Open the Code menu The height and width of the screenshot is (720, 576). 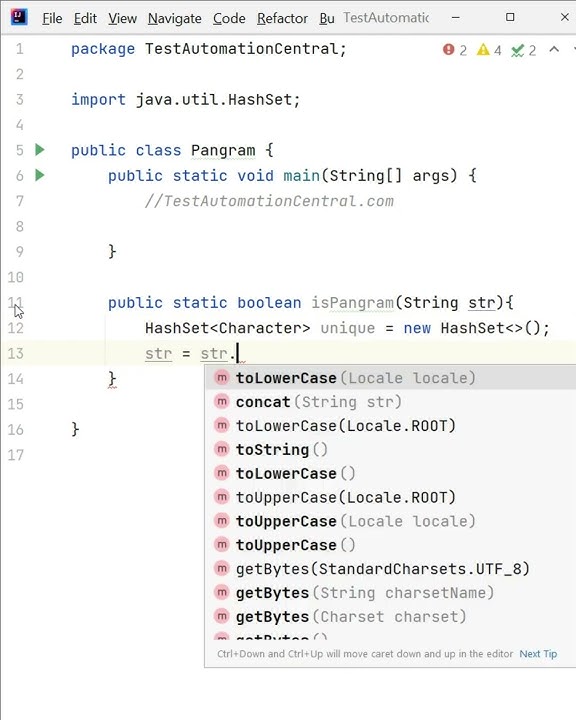(x=229, y=18)
